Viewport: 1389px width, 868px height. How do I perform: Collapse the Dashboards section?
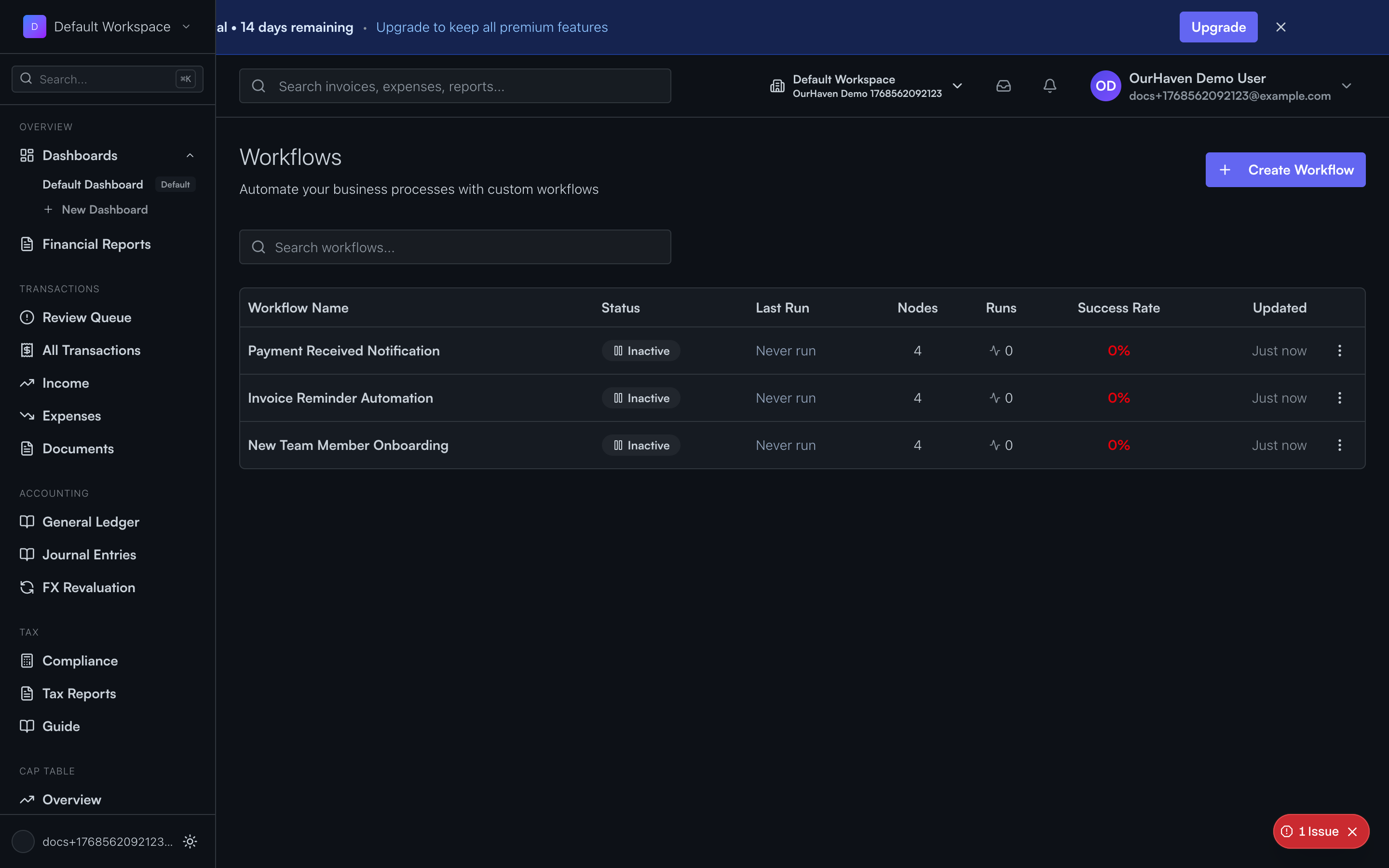pos(190,155)
